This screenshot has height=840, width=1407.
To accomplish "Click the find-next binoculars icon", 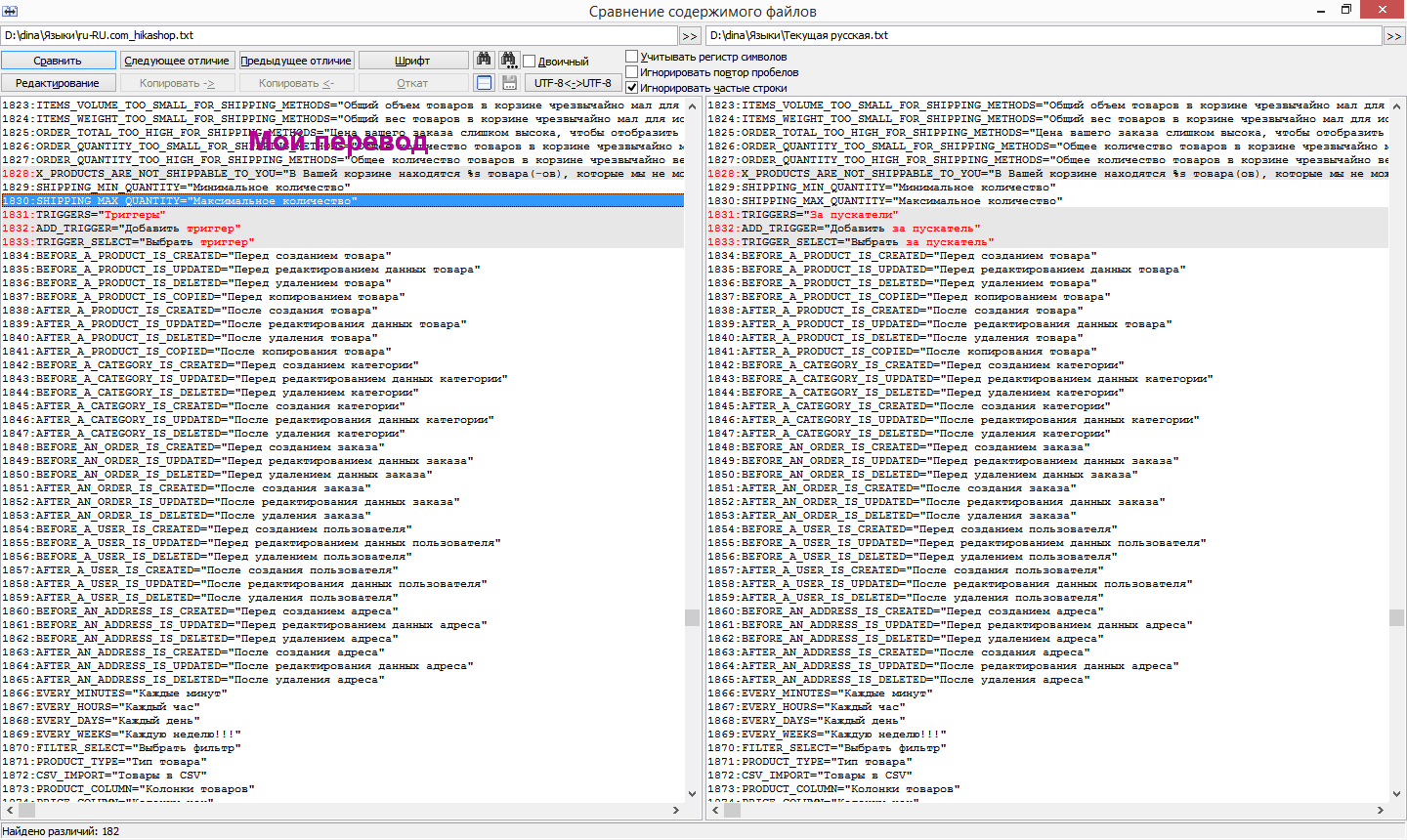I will pyautogui.click(x=509, y=61).
